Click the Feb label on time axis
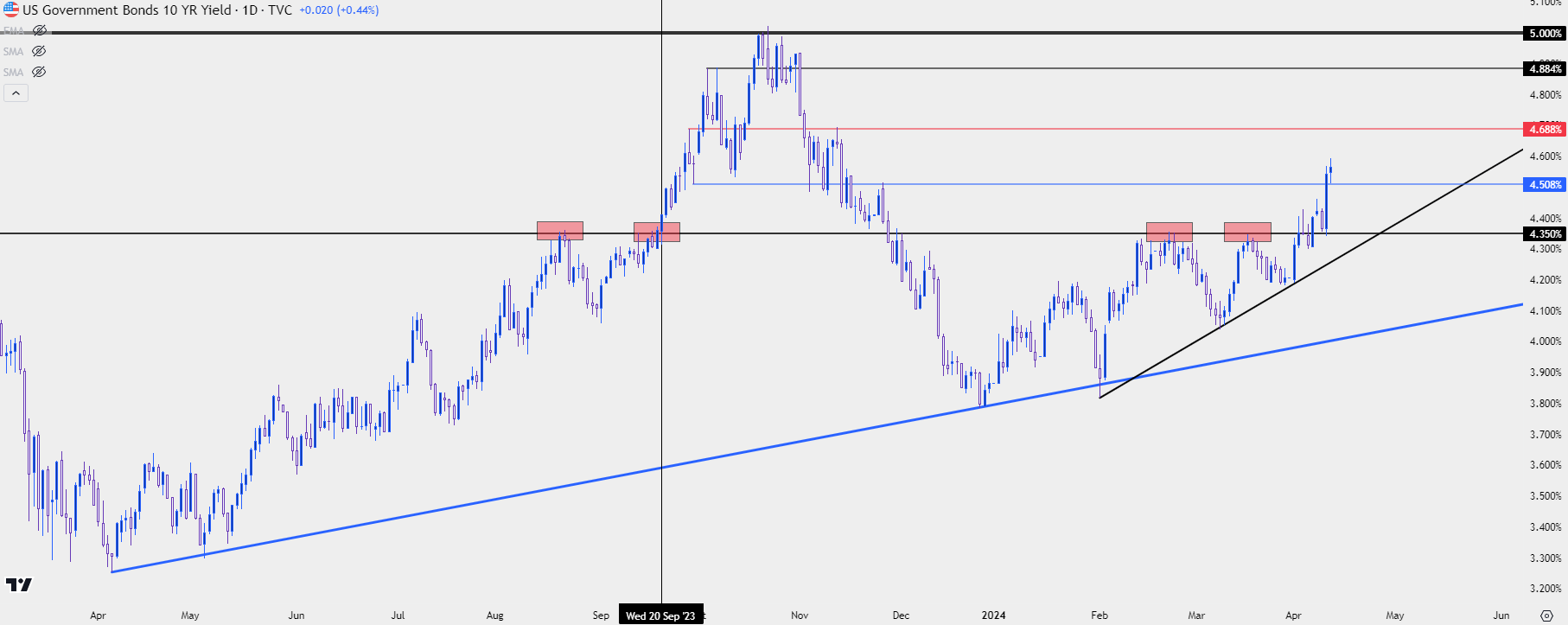Viewport: 1568px width, 625px height. point(1100,615)
